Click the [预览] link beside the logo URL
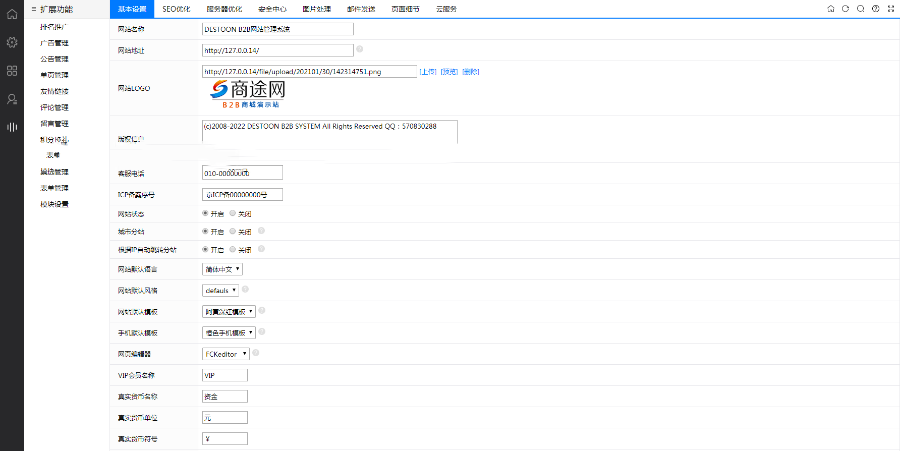 point(449,72)
